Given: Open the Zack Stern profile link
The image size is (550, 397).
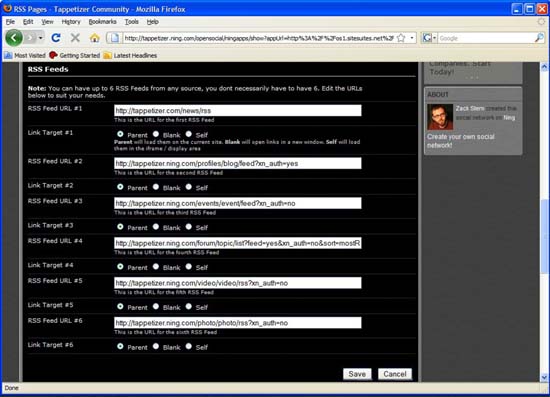Looking at the screenshot, I should click(470, 108).
